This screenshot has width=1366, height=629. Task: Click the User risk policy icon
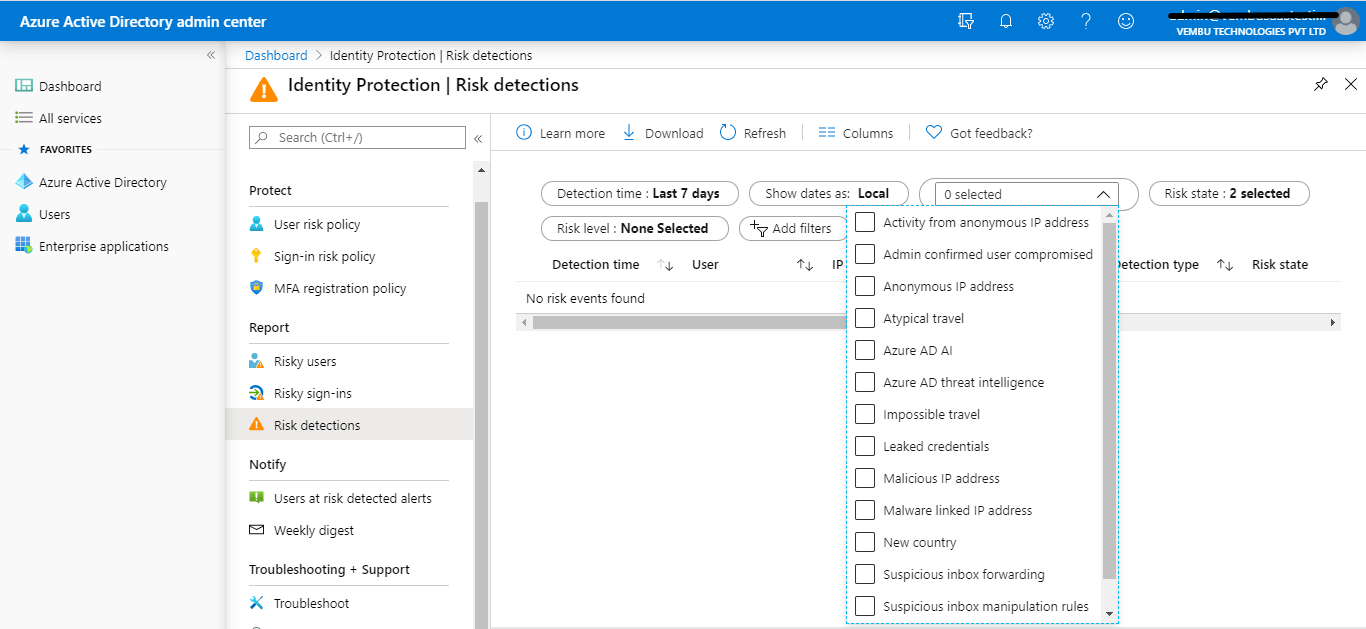[257, 224]
